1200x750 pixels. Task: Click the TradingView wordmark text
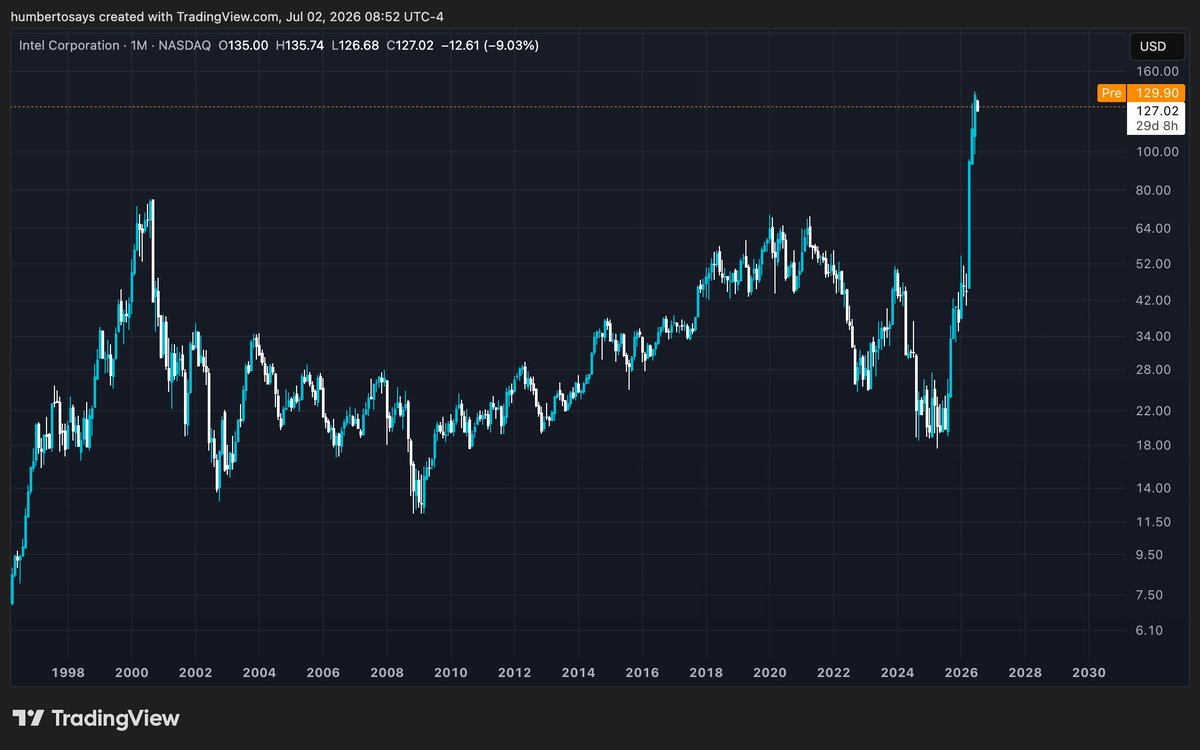pos(115,718)
